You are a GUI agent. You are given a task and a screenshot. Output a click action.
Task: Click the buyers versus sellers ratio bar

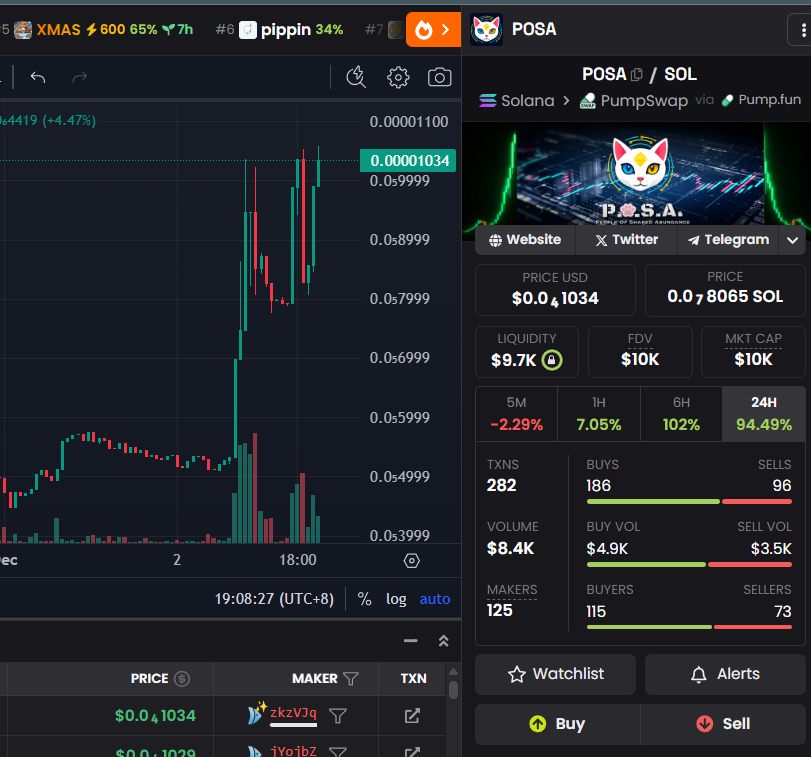click(x=689, y=627)
